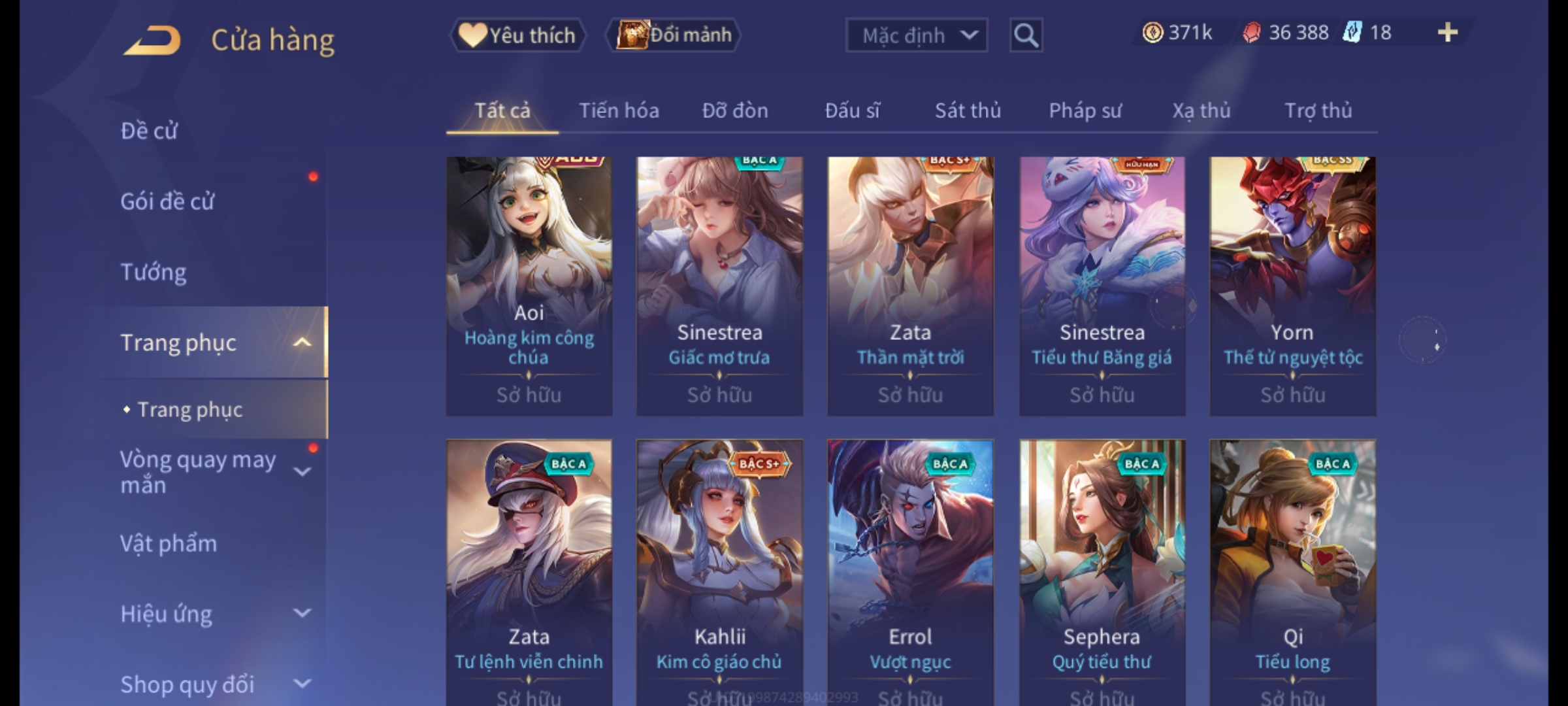Select Kahlii Kim cô giáo chủ skin
Screen dimensions: 1568x706
click(719, 573)
